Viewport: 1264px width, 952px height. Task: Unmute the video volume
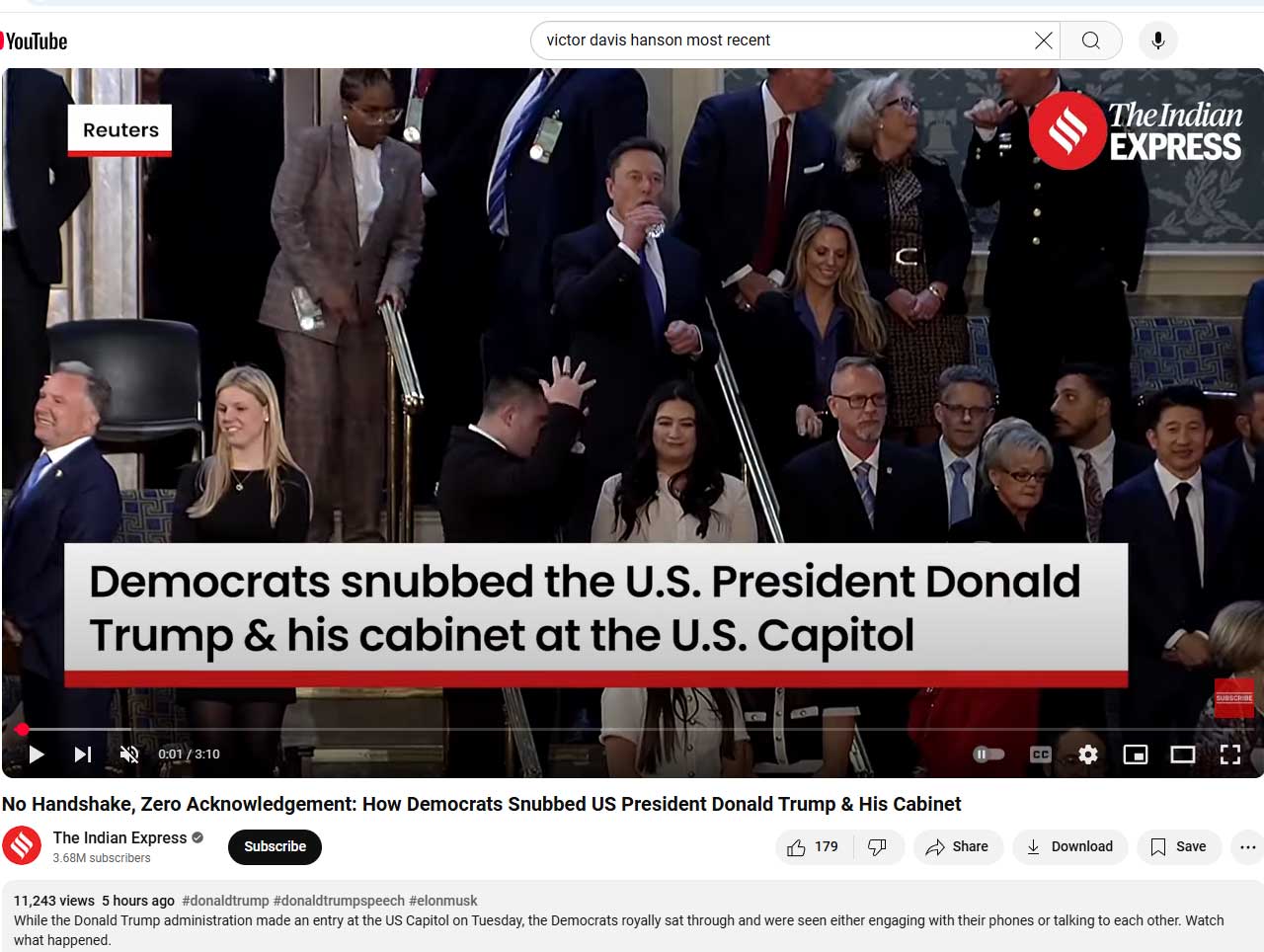coord(129,754)
